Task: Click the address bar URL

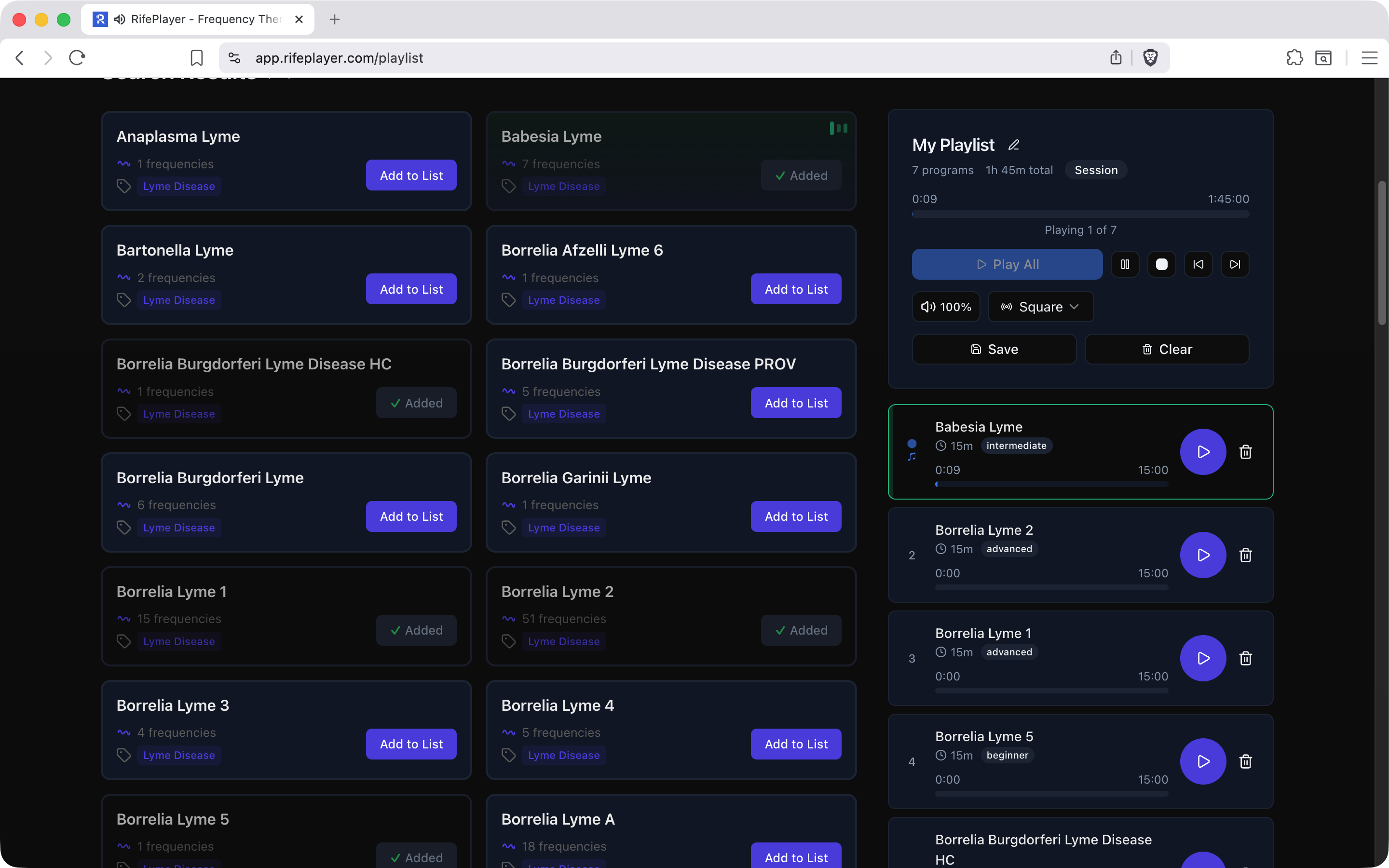Action: [339, 57]
